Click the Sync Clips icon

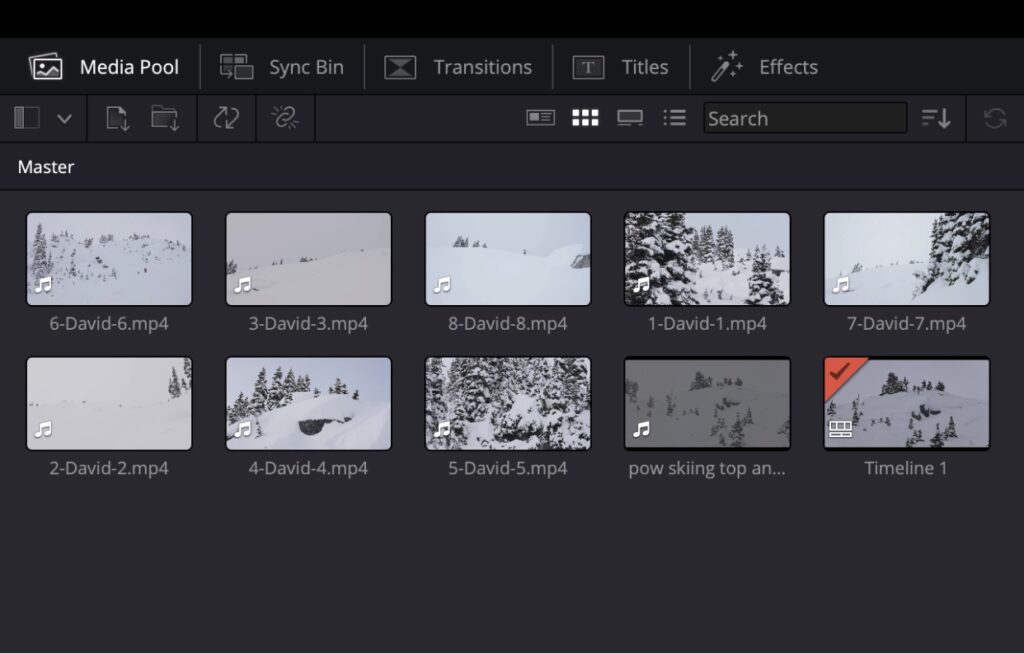click(x=226, y=118)
